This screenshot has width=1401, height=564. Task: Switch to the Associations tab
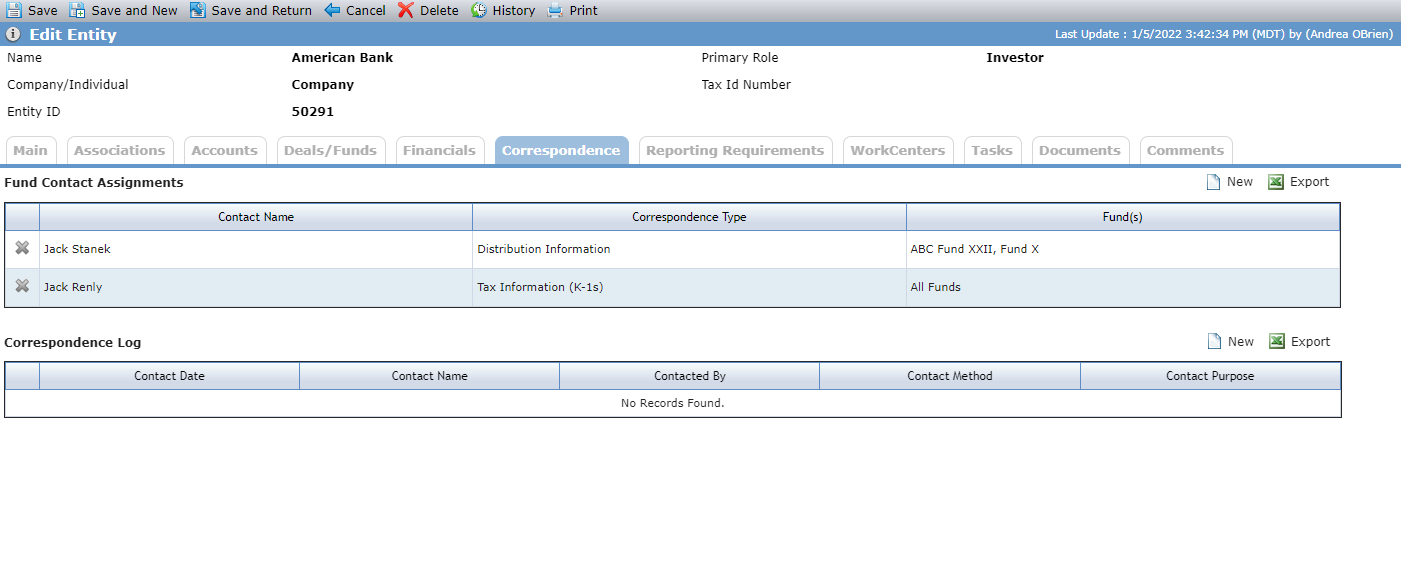click(120, 150)
